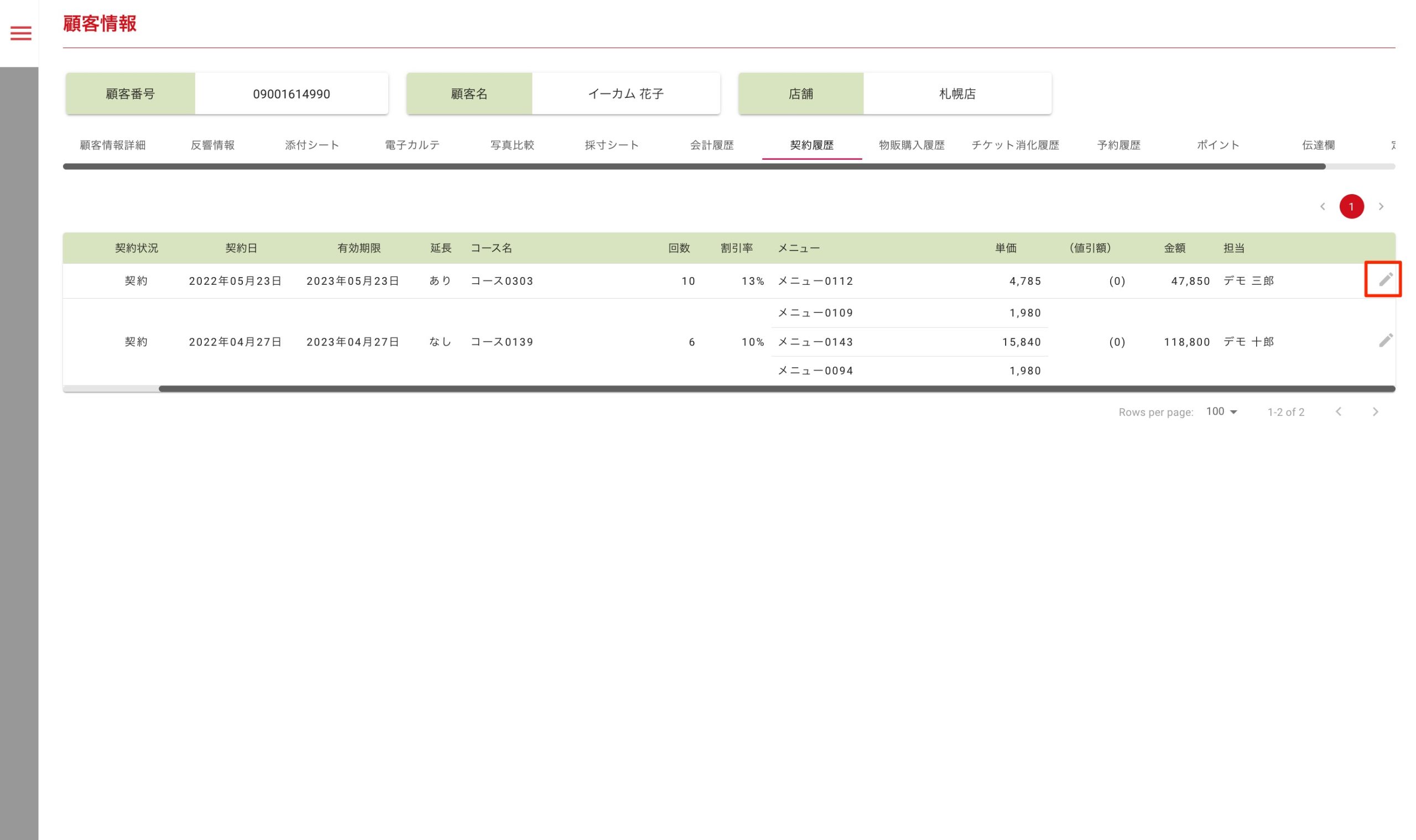Image resolution: width=1416 pixels, height=840 pixels.
Task: Open the hamburger menu icon
Action: click(21, 33)
